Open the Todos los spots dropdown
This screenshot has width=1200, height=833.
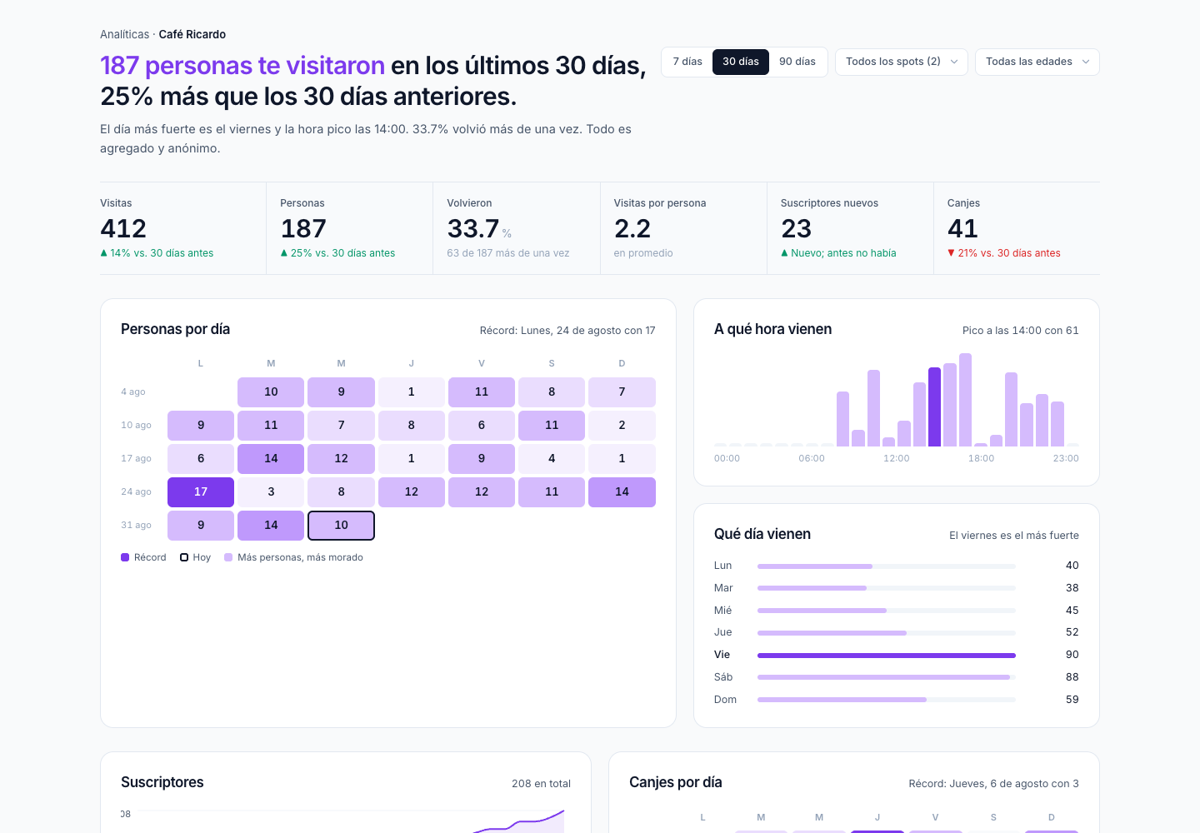901,62
